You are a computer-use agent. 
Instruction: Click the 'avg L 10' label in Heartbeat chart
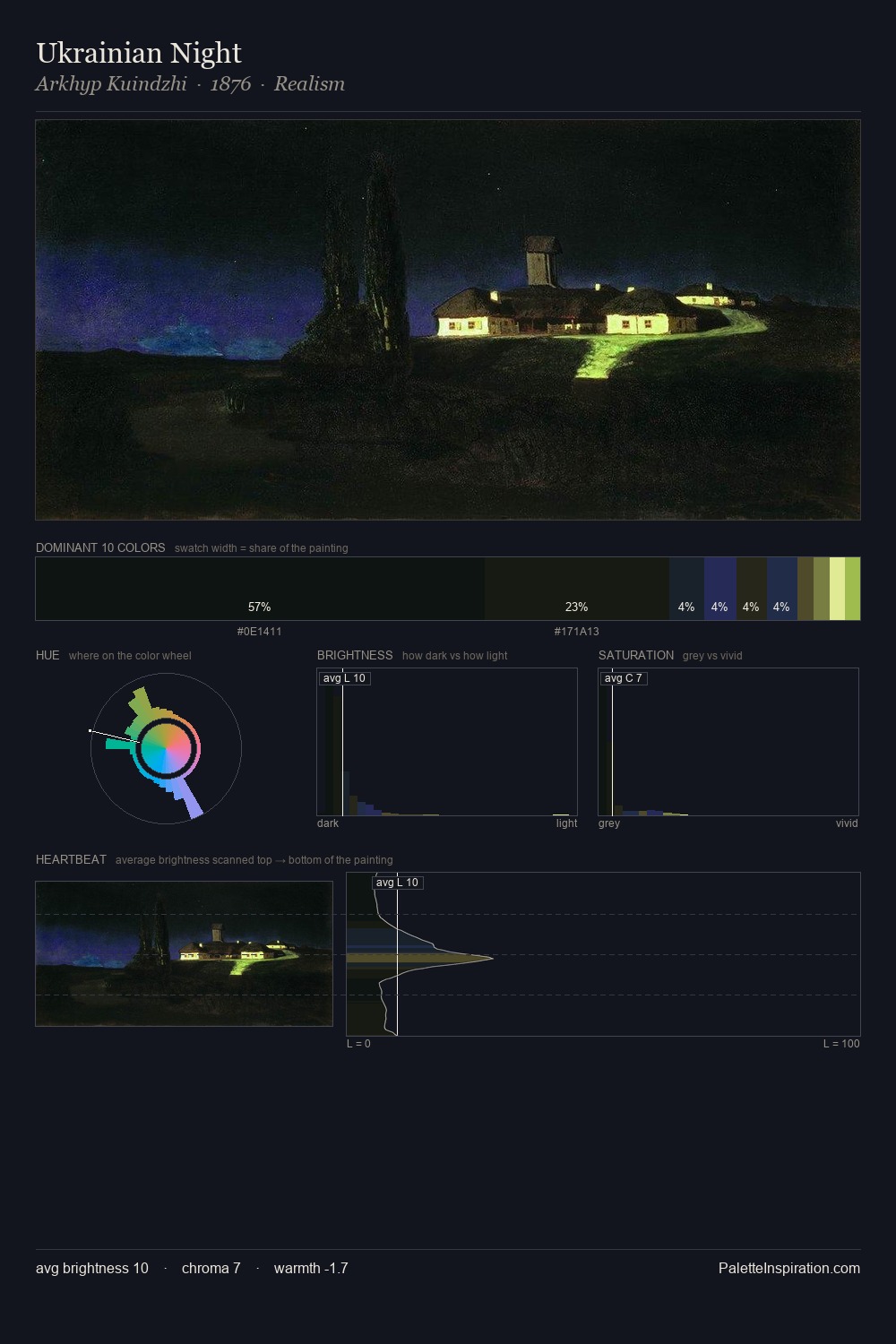(397, 883)
